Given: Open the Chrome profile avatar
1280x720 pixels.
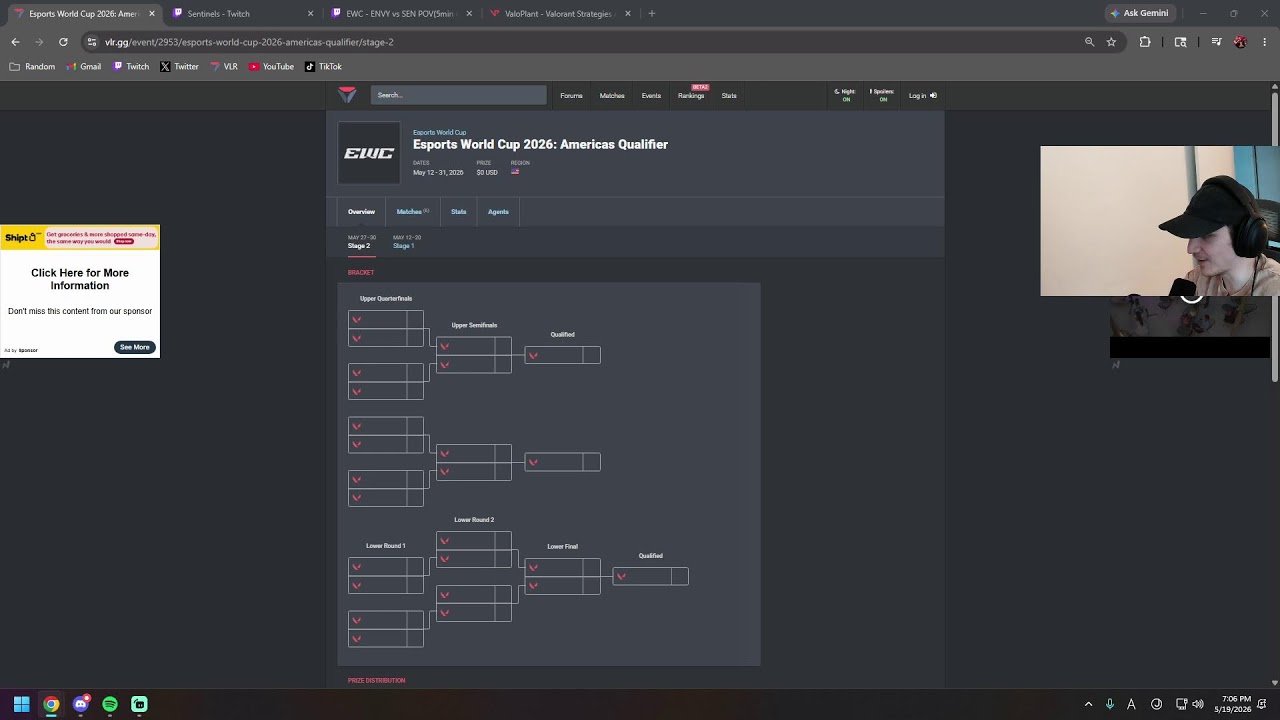Looking at the screenshot, I should pyautogui.click(x=1240, y=42).
